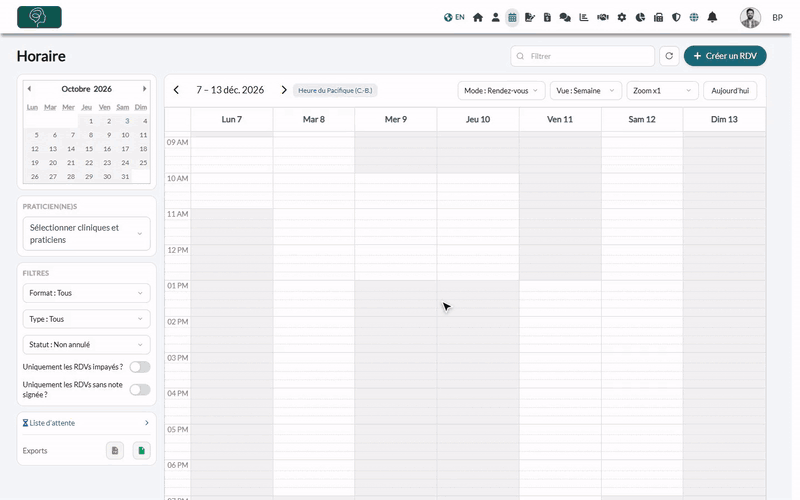800x500 pixels.
Task: Refresh the schedule with the reload icon
Action: 669,56
